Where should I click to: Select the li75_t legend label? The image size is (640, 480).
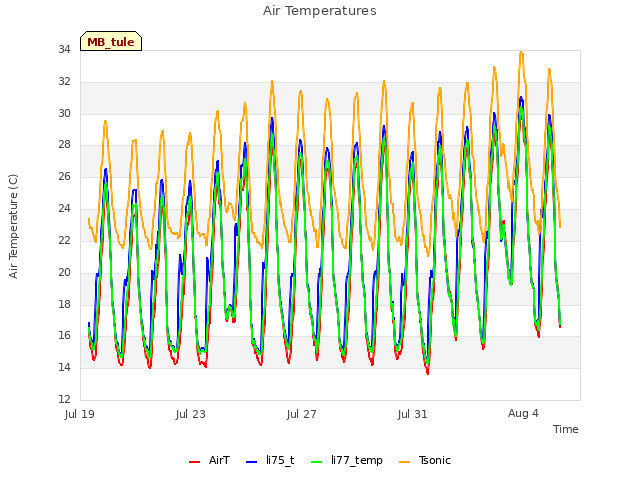[280, 460]
